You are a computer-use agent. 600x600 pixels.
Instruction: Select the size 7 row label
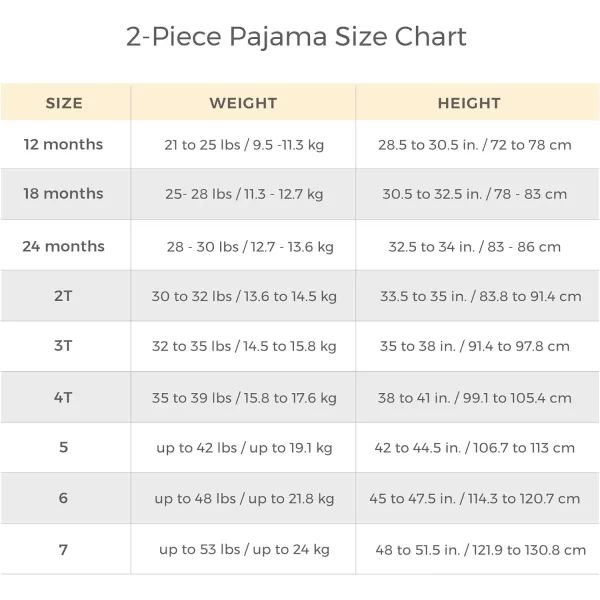point(64,550)
